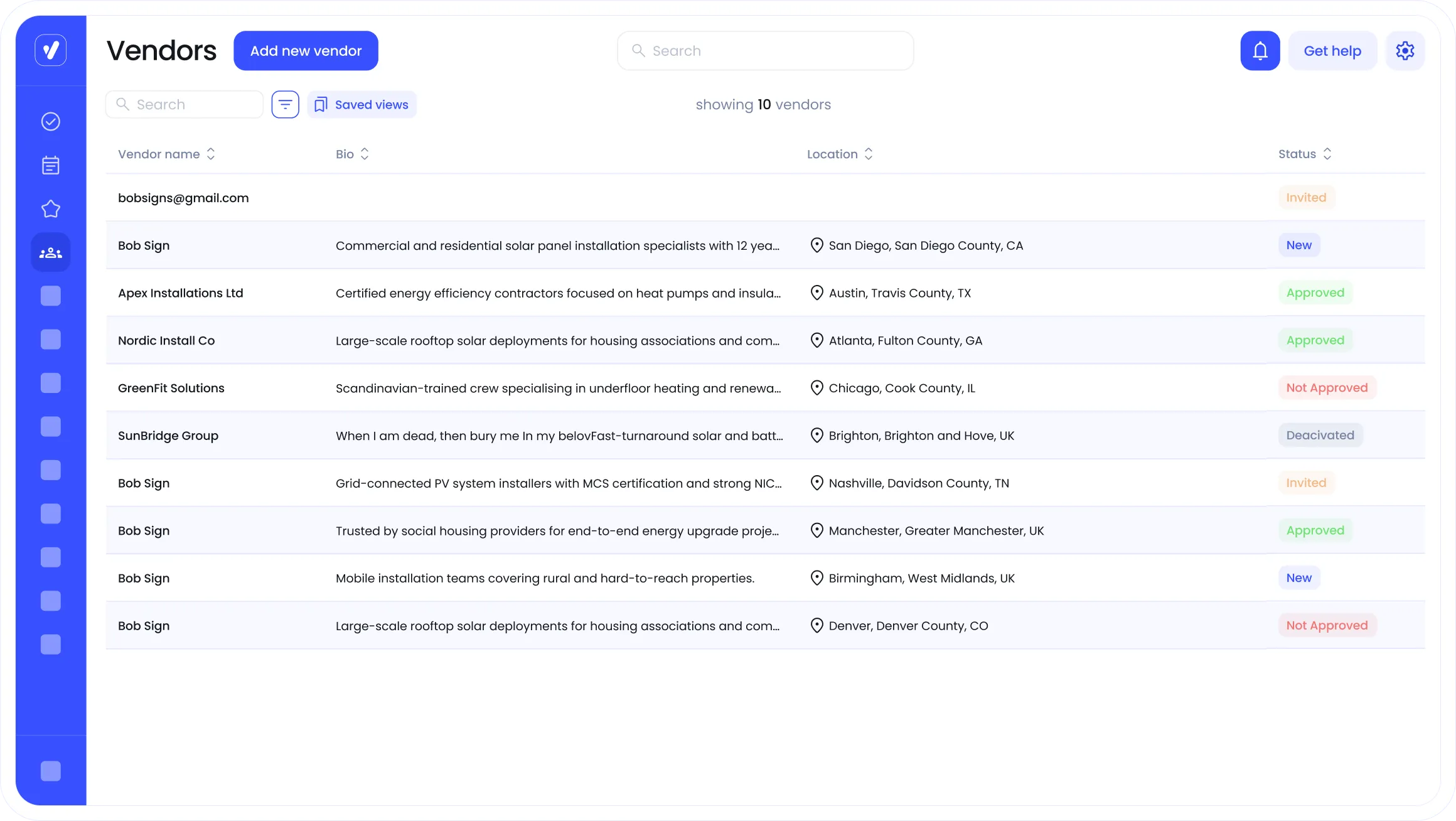The width and height of the screenshot is (1456, 821).
Task: Select the vendors people sidebar icon
Action: pos(51,253)
